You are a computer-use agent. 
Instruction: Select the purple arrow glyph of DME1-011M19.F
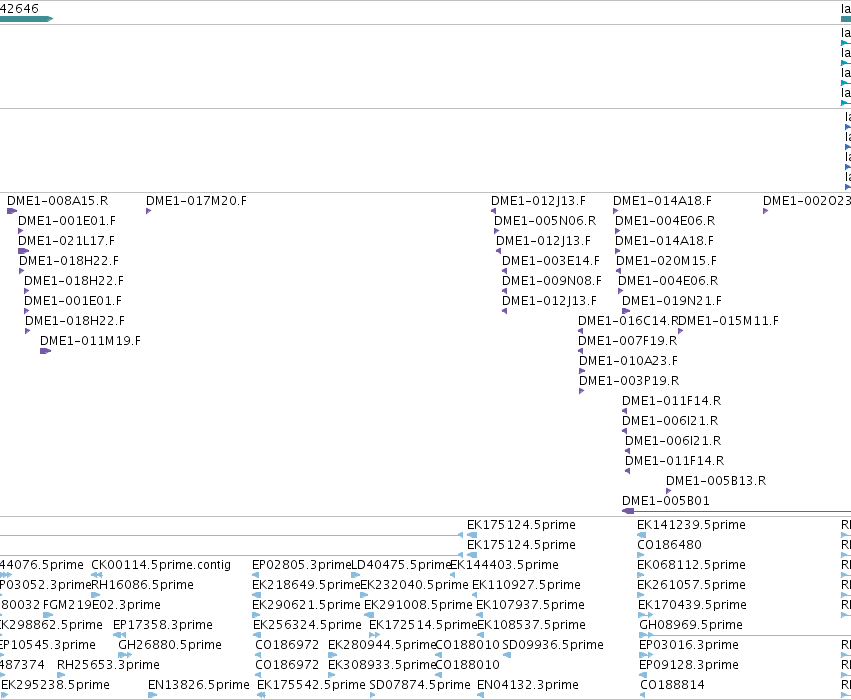46,351
